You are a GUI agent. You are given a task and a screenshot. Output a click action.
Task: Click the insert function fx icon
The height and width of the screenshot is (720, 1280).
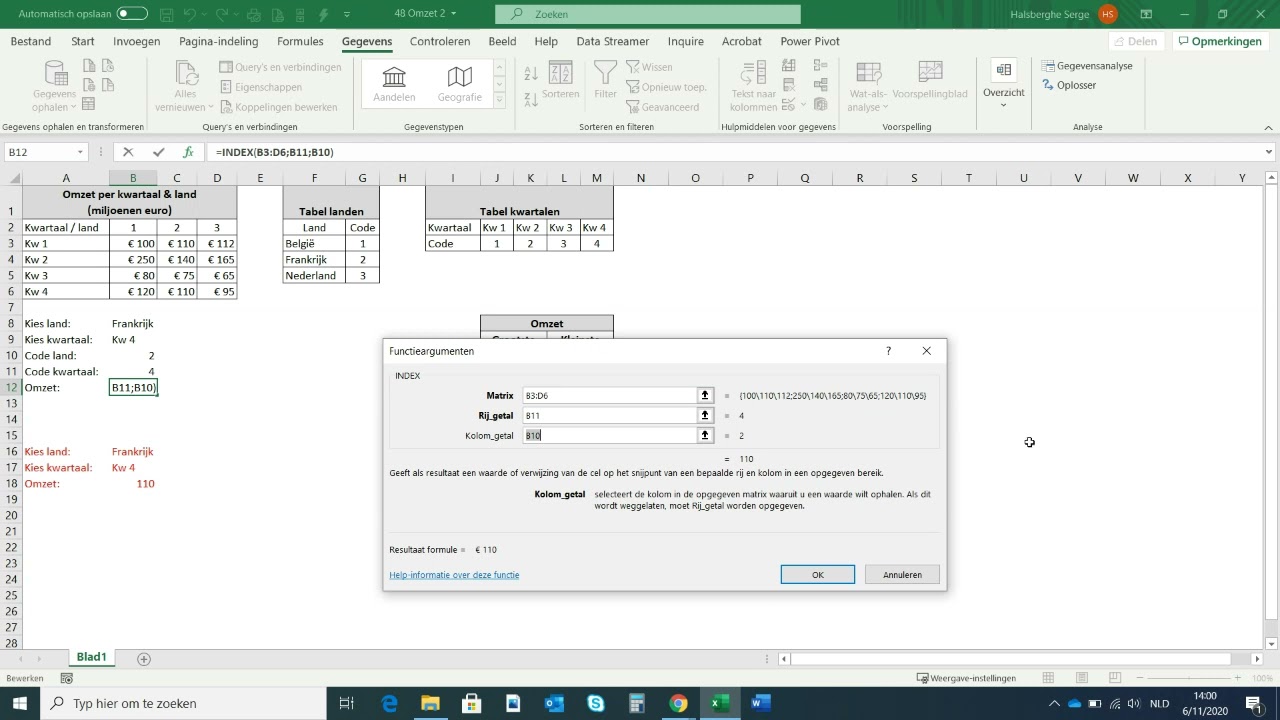point(187,152)
